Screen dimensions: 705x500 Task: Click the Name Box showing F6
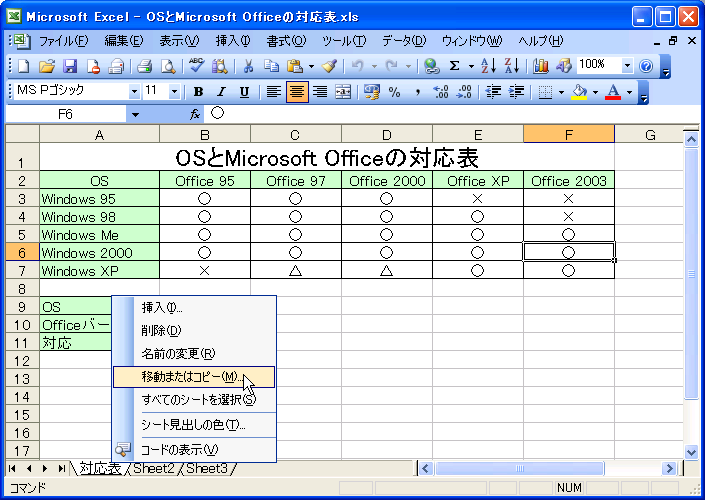(66, 115)
